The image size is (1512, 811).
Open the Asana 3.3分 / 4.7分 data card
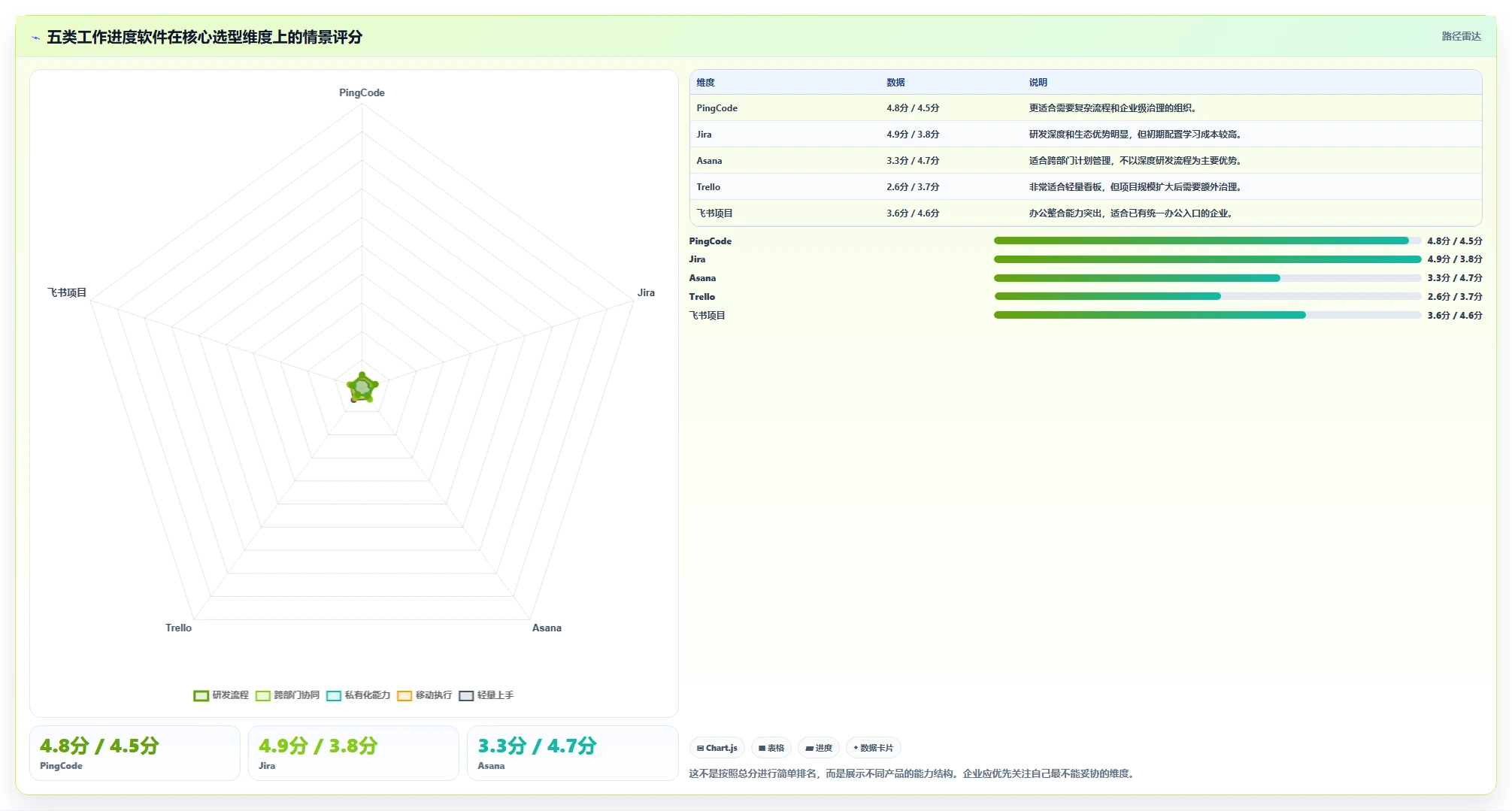pyautogui.click(x=573, y=753)
